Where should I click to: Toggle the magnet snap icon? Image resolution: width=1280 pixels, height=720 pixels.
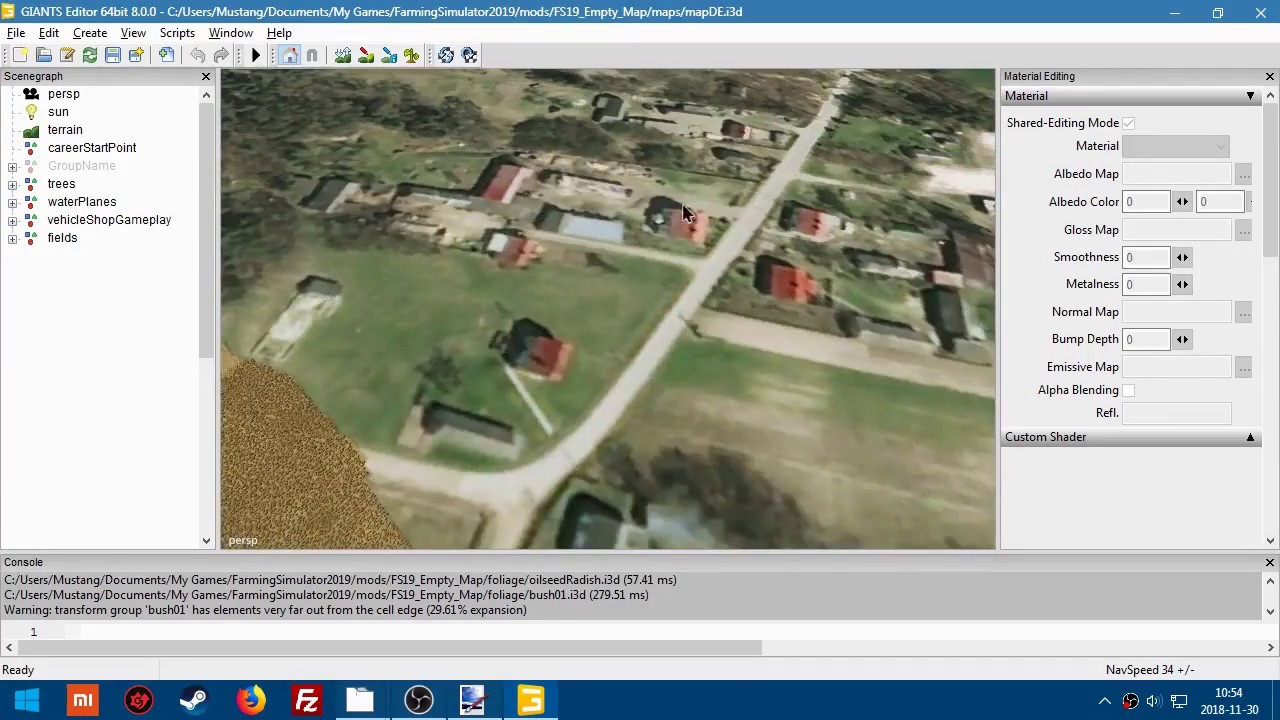point(312,55)
